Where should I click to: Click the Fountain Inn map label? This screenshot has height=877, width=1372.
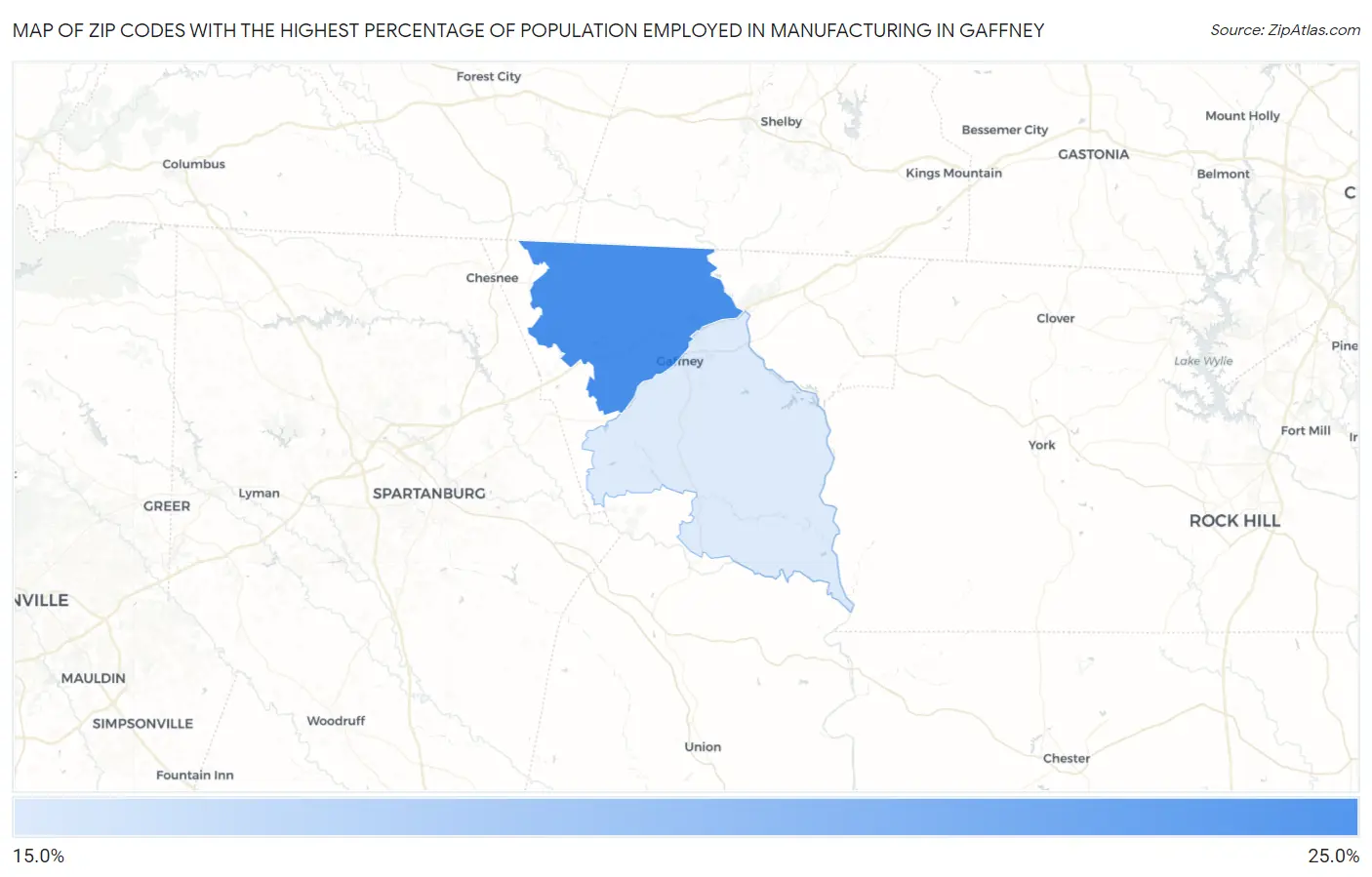194,776
